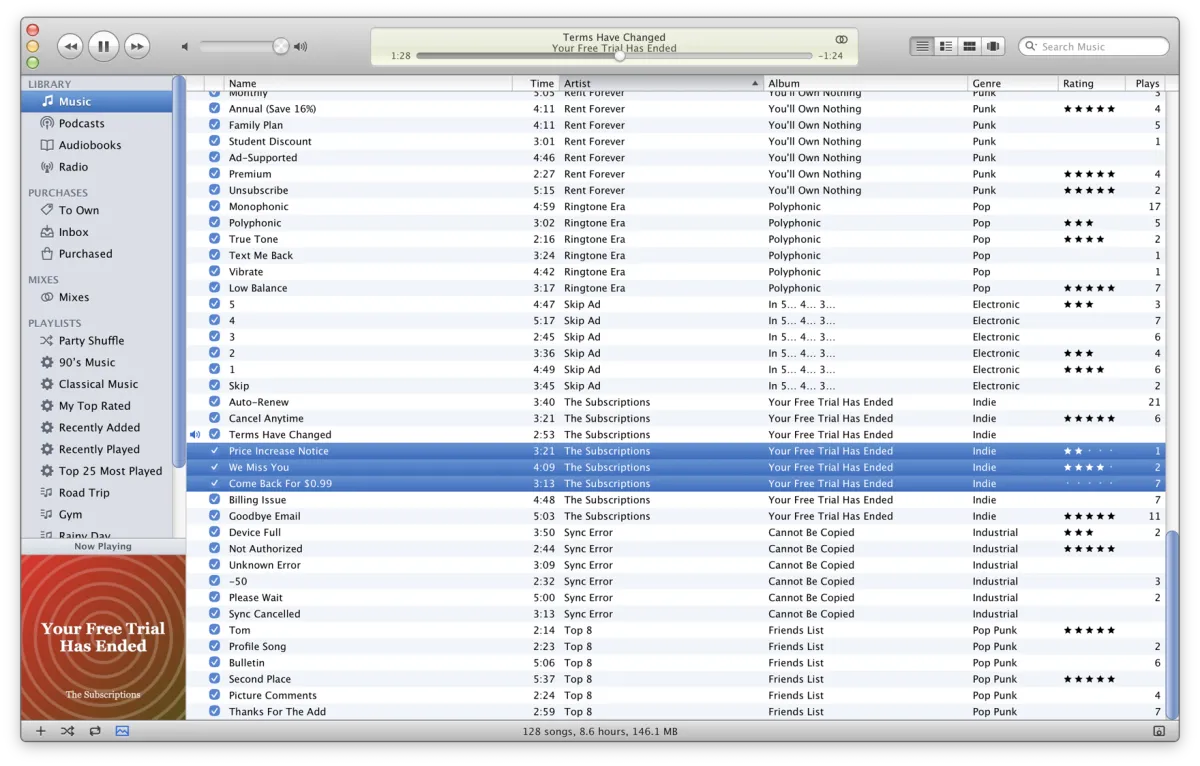Viewport: 1200px width, 766px height.
Task: Adjust the volume slider knob
Action: pos(281,46)
